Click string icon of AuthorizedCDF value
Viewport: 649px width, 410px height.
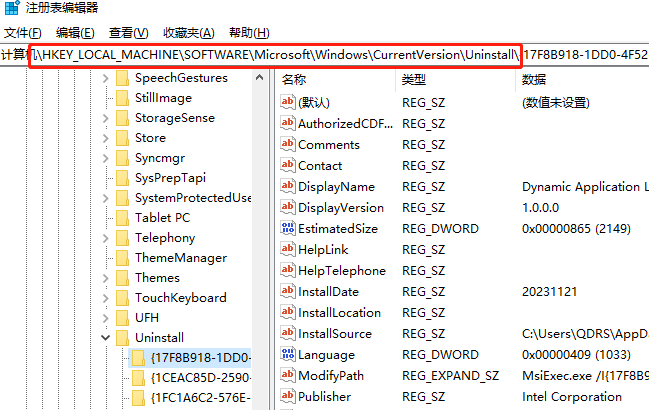coord(288,123)
